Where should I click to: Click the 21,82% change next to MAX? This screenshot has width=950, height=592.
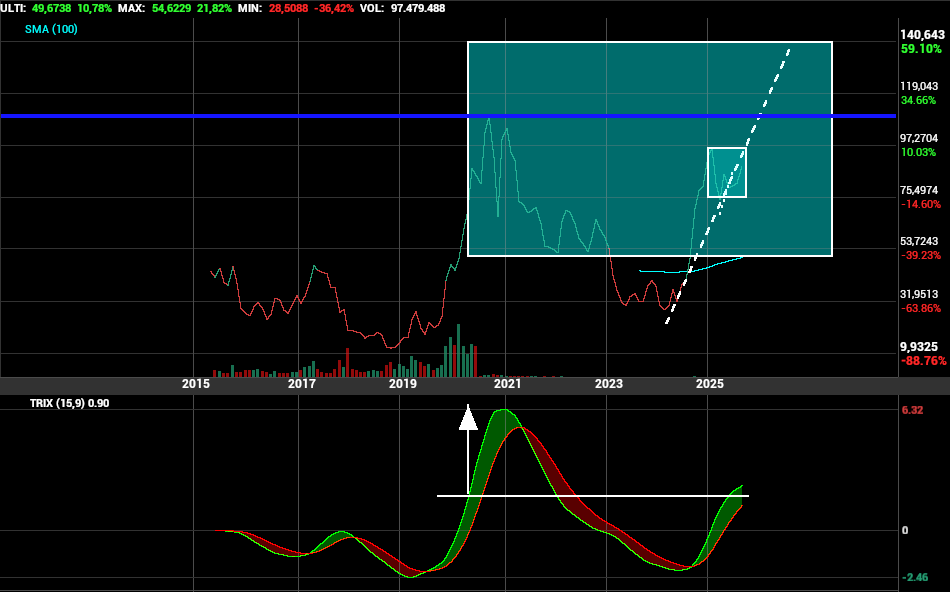click(x=214, y=8)
